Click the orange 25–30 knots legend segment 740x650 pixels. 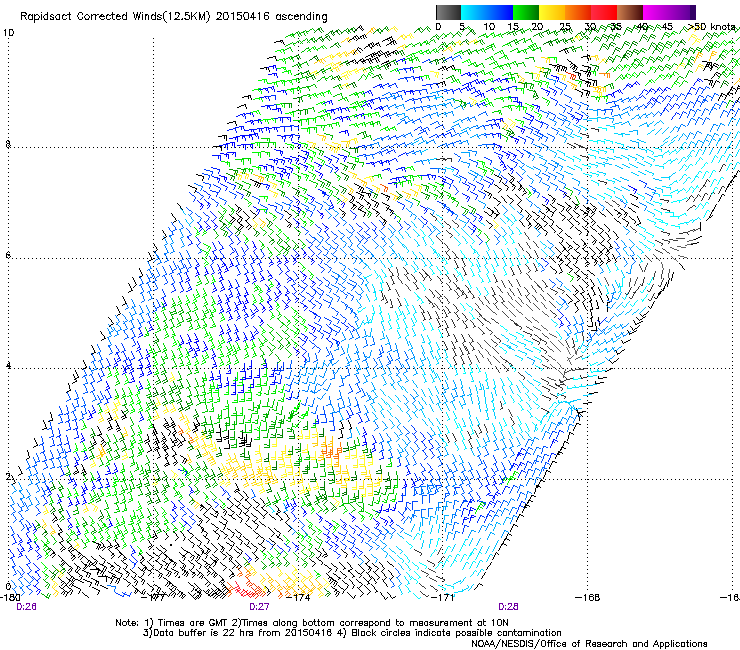point(578,12)
